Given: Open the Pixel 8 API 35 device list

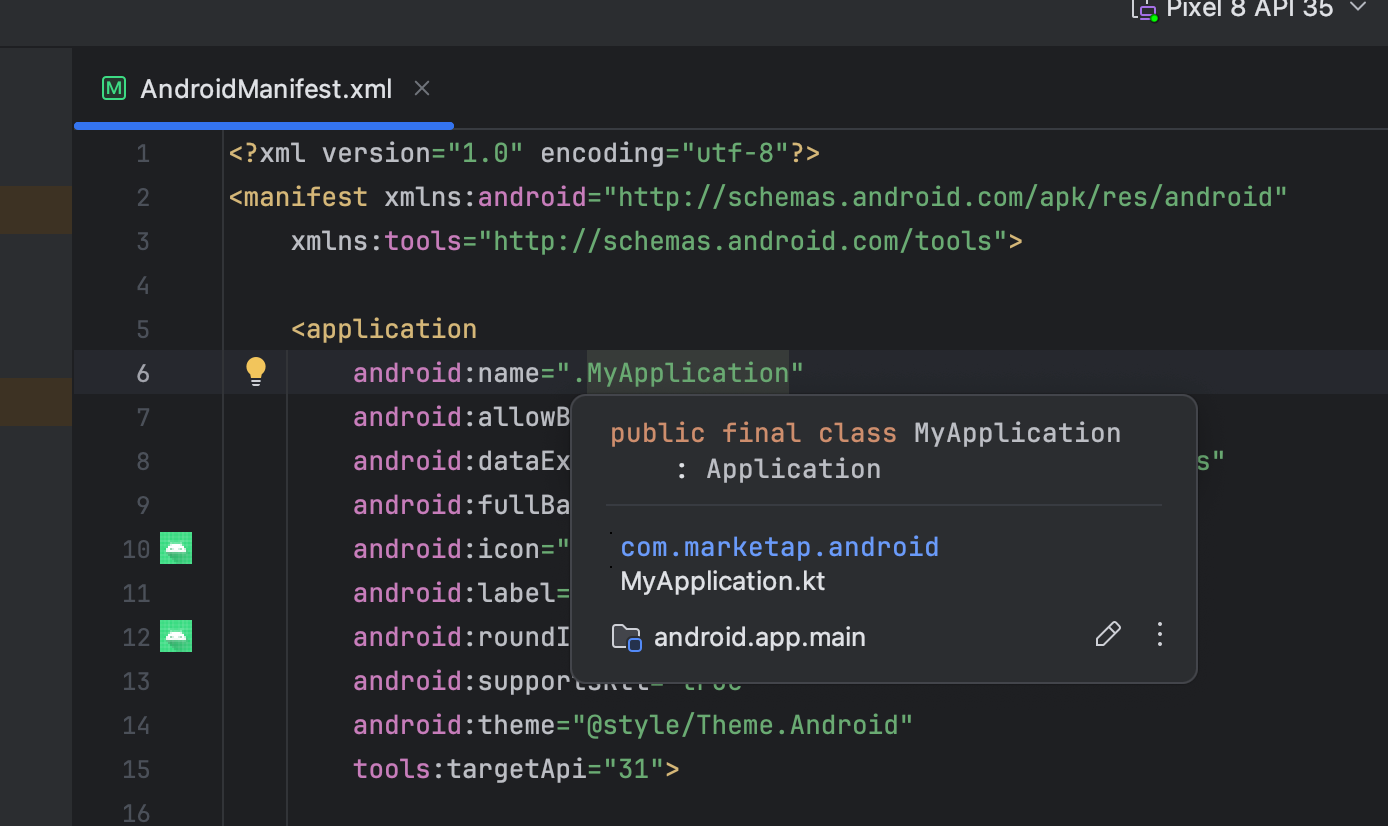Looking at the screenshot, I should click(x=1249, y=9).
